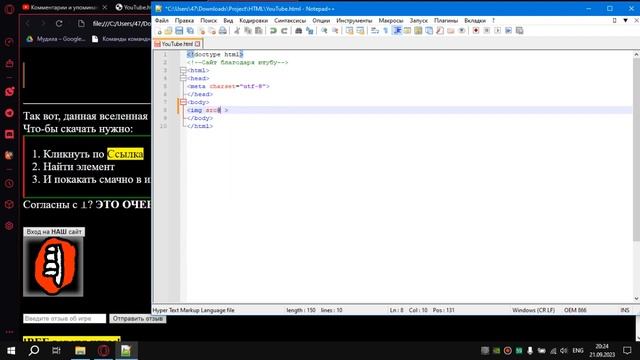Create a new file in Notepad++ toolbar
The height and width of the screenshot is (360, 640).
(159, 31)
